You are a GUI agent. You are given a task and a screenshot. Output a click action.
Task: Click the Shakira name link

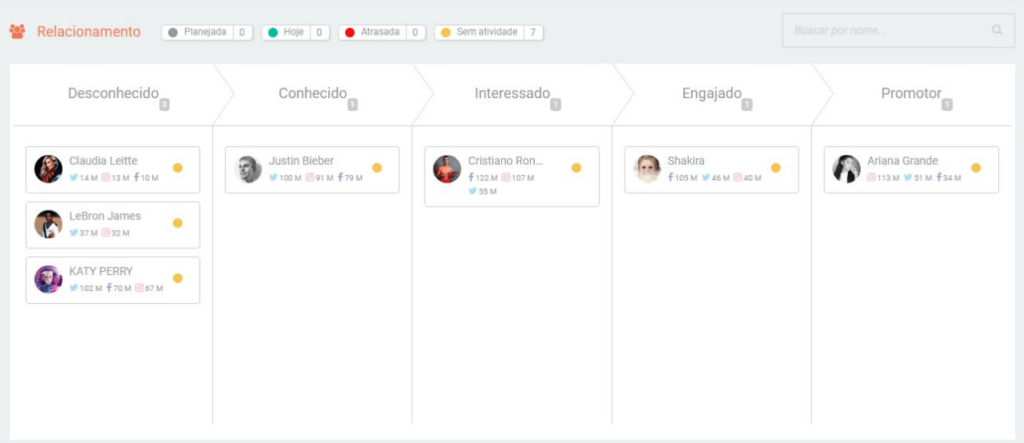coord(686,161)
